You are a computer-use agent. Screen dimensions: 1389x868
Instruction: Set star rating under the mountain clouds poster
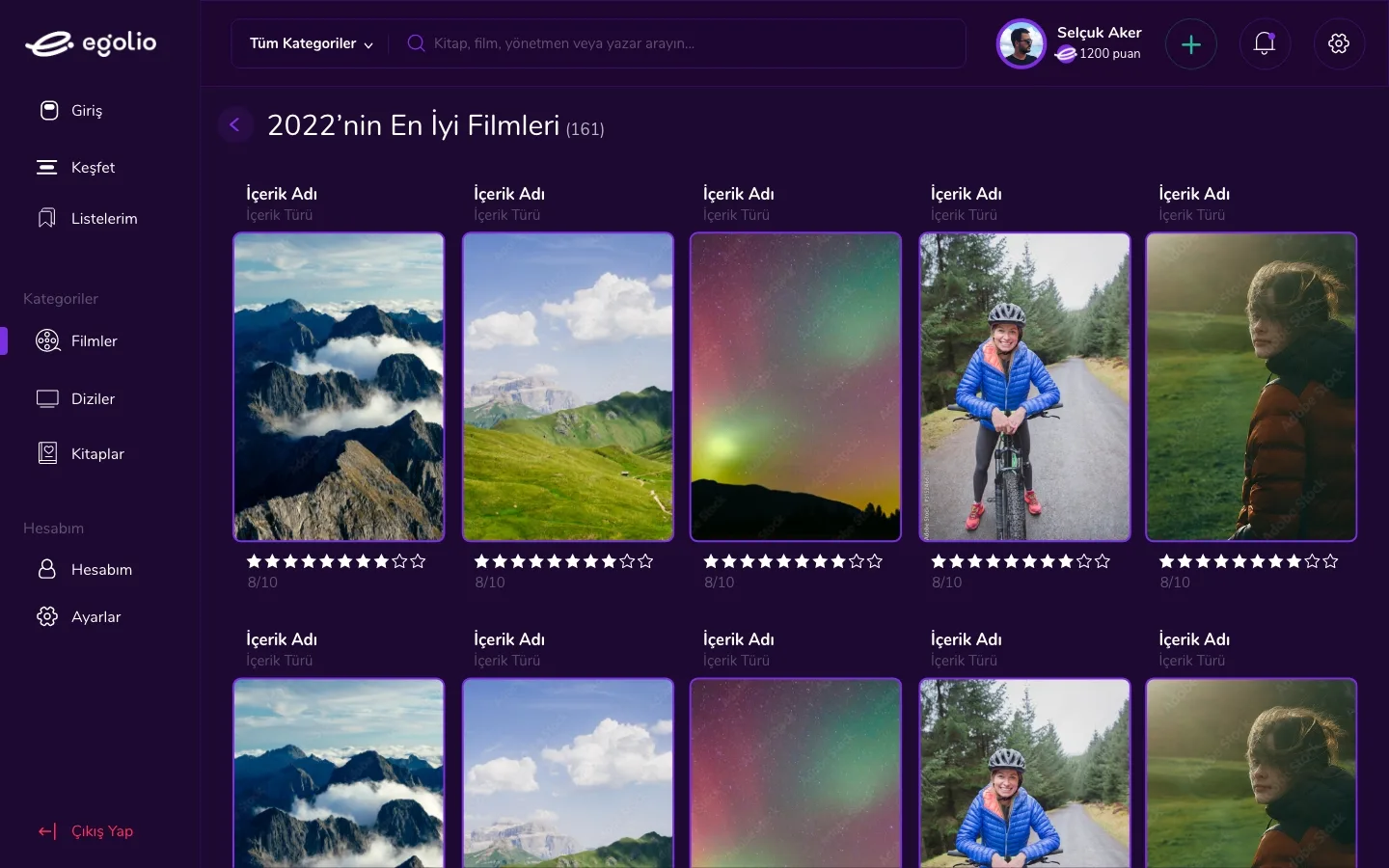click(x=336, y=561)
